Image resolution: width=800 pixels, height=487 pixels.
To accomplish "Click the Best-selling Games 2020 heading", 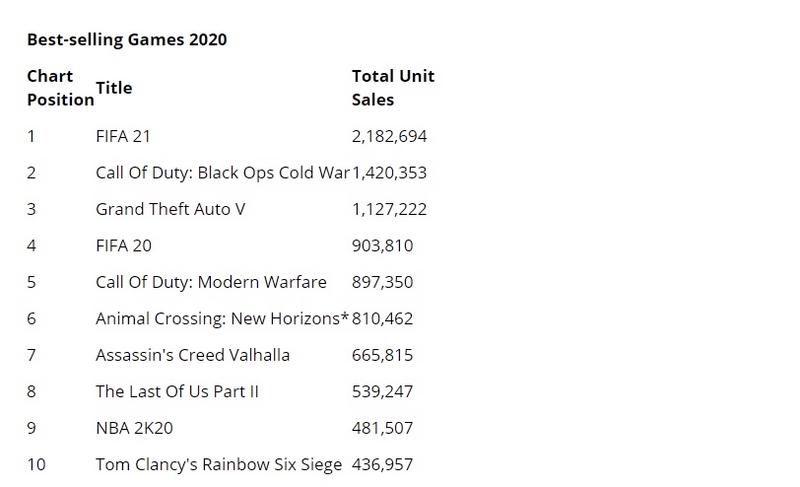I will click(127, 40).
